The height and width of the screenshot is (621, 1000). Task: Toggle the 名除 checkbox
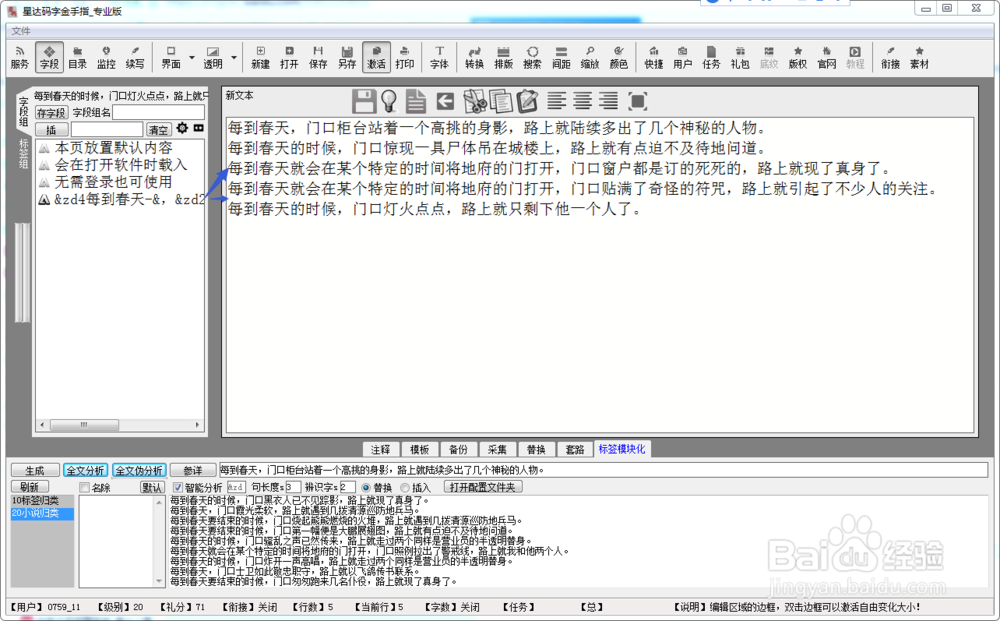[84, 488]
